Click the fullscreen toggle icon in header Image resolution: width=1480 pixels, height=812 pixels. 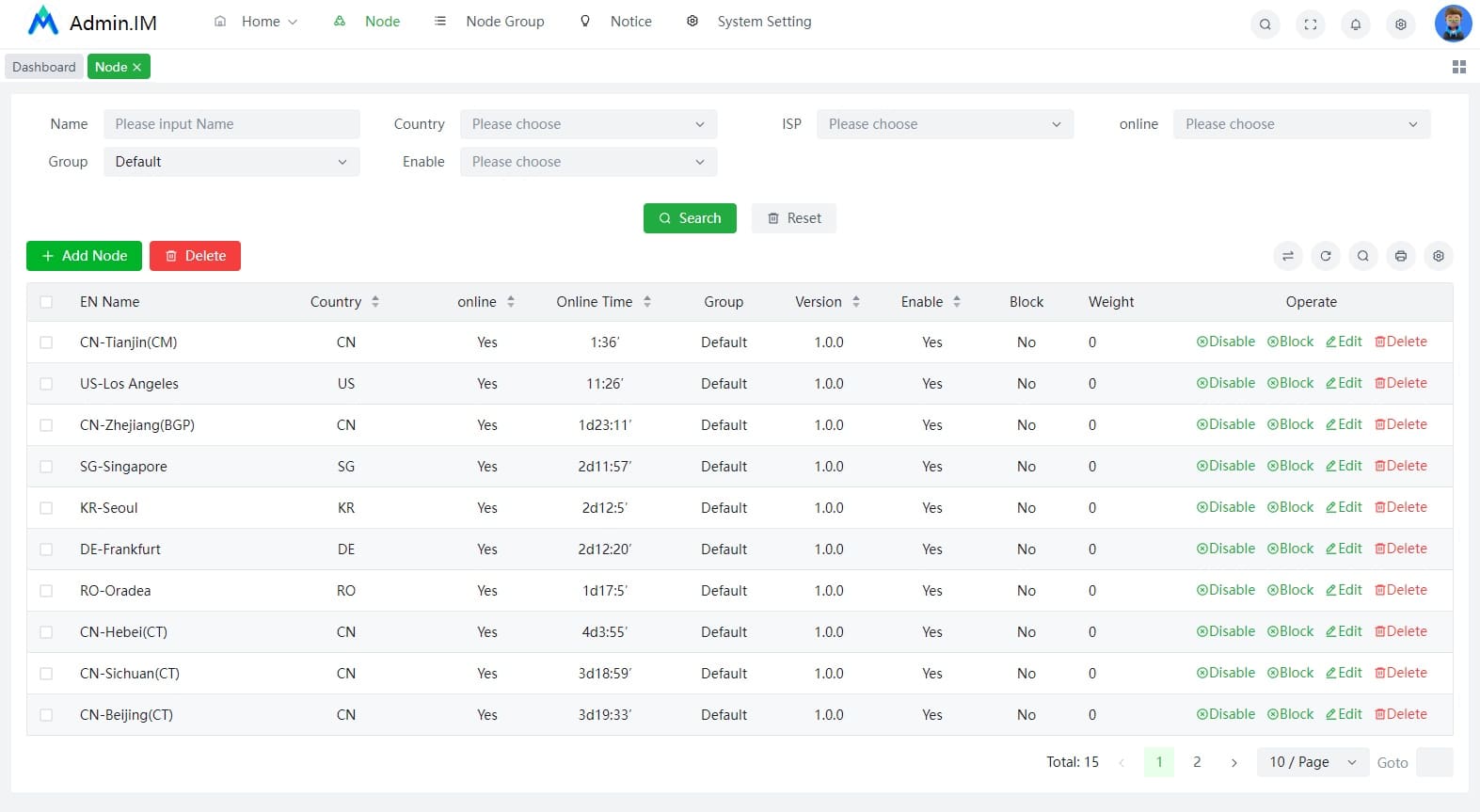(1310, 24)
